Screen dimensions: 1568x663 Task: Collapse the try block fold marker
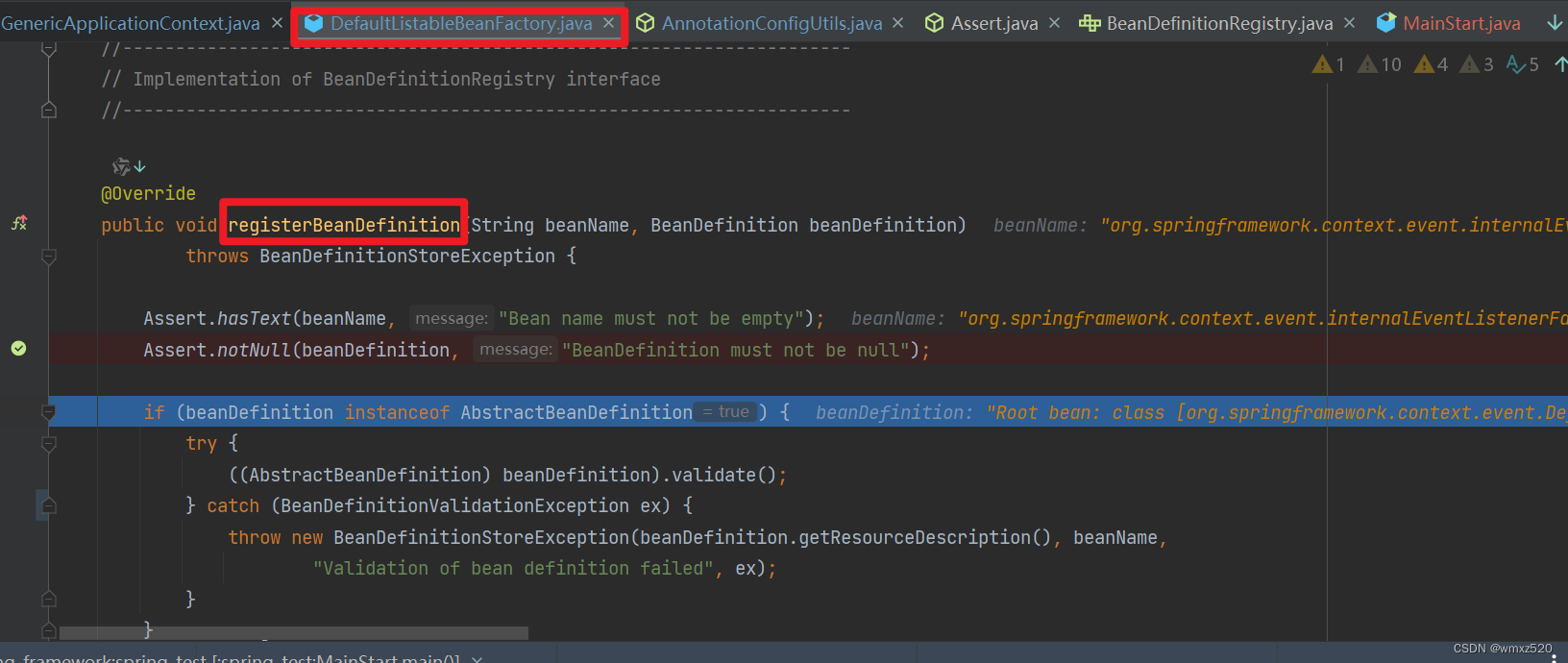[49, 444]
